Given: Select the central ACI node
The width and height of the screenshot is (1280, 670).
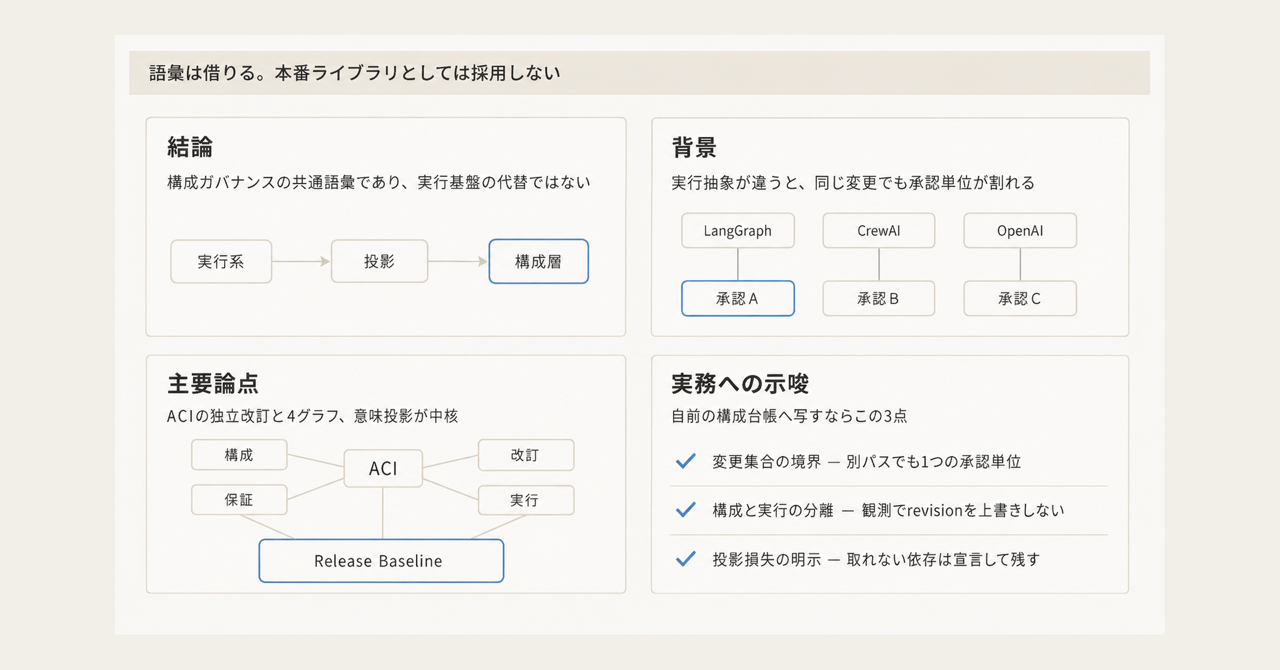Looking at the screenshot, I should (383, 468).
